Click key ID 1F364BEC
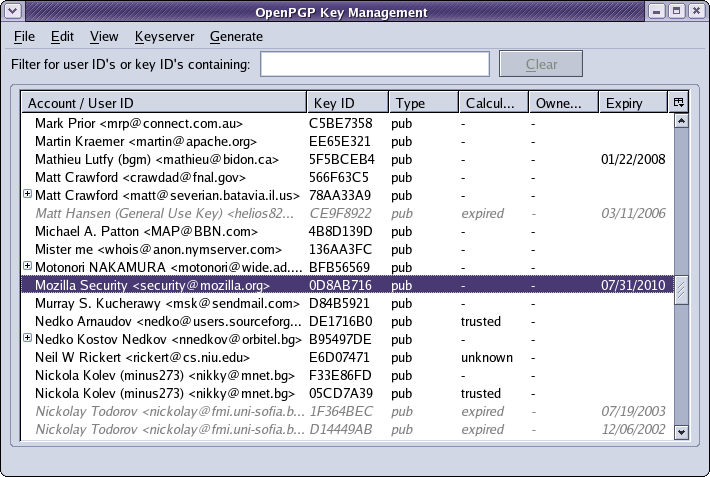The image size is (710, 477). (x=341, y=411)
